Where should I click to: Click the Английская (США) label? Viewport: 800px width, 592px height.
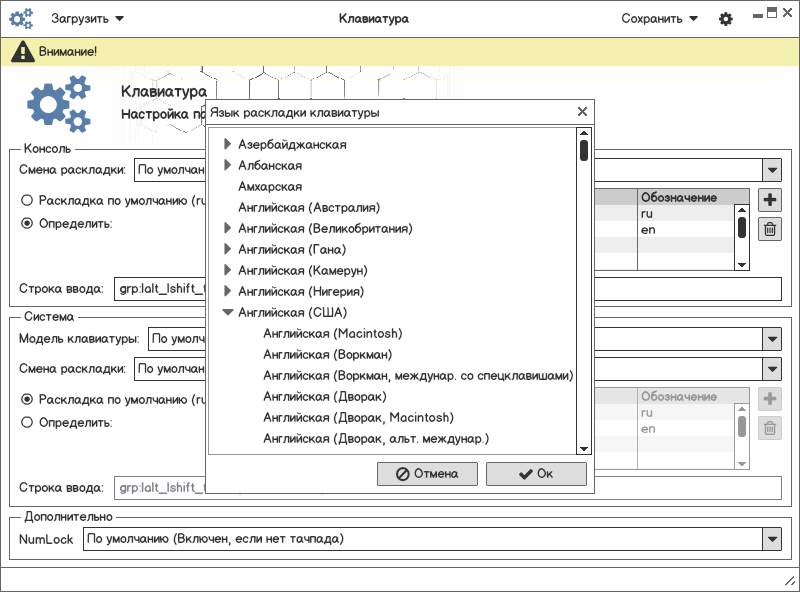click(292, 312)
